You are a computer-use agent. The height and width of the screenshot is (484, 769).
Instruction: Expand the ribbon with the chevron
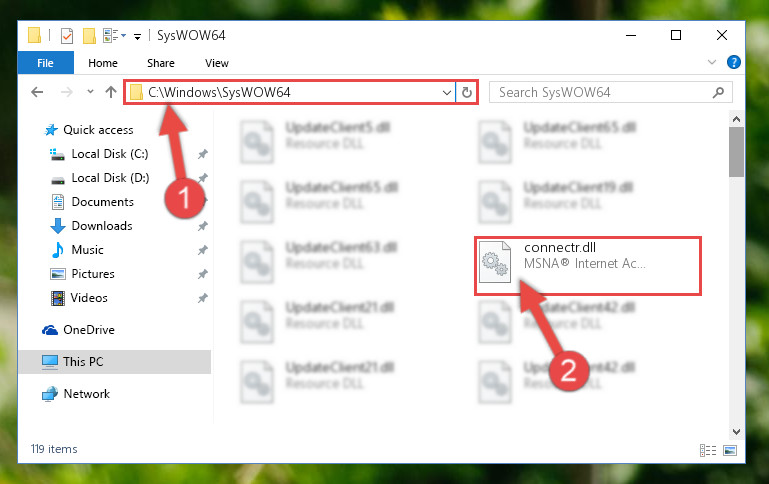(712, 62)
